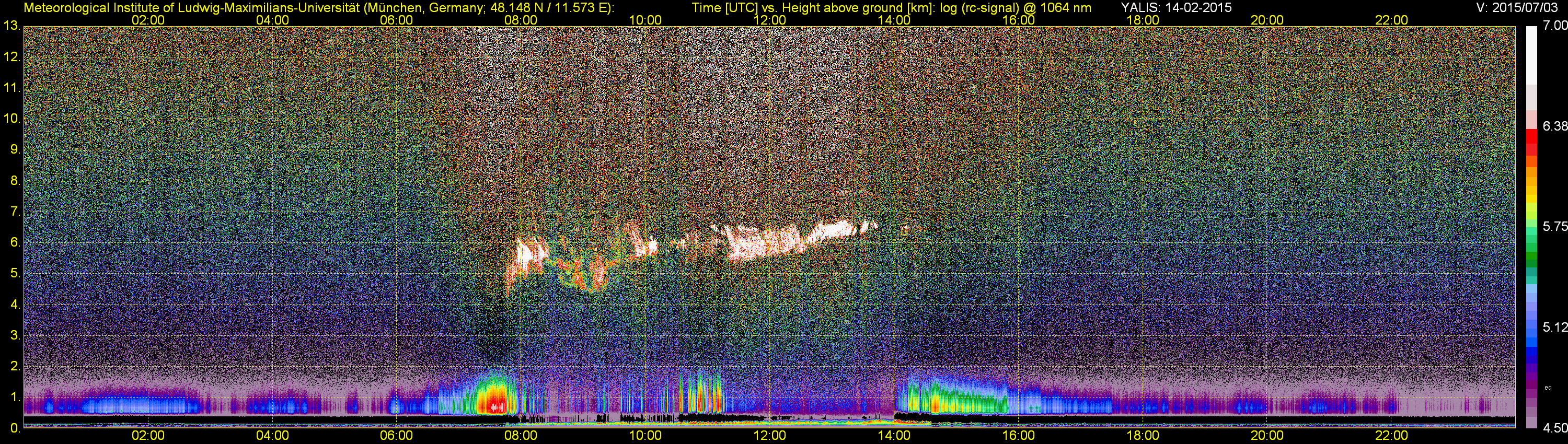Screen dimensions: 1568x444
Task: Click the 6 km height axis label
Action: (15, 243)
